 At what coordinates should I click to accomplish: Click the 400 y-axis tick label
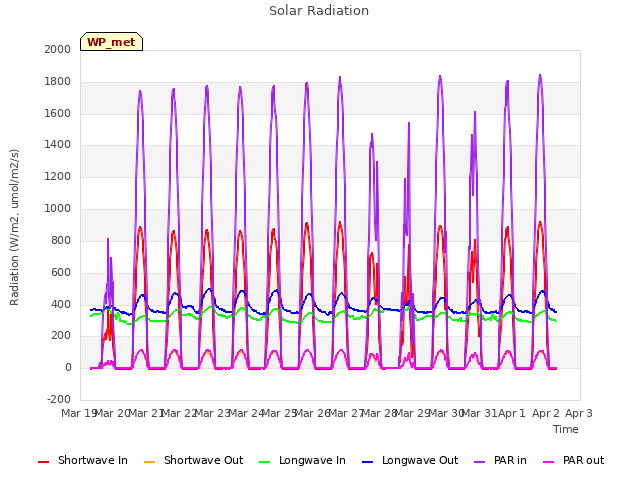[x=61, y=304]
